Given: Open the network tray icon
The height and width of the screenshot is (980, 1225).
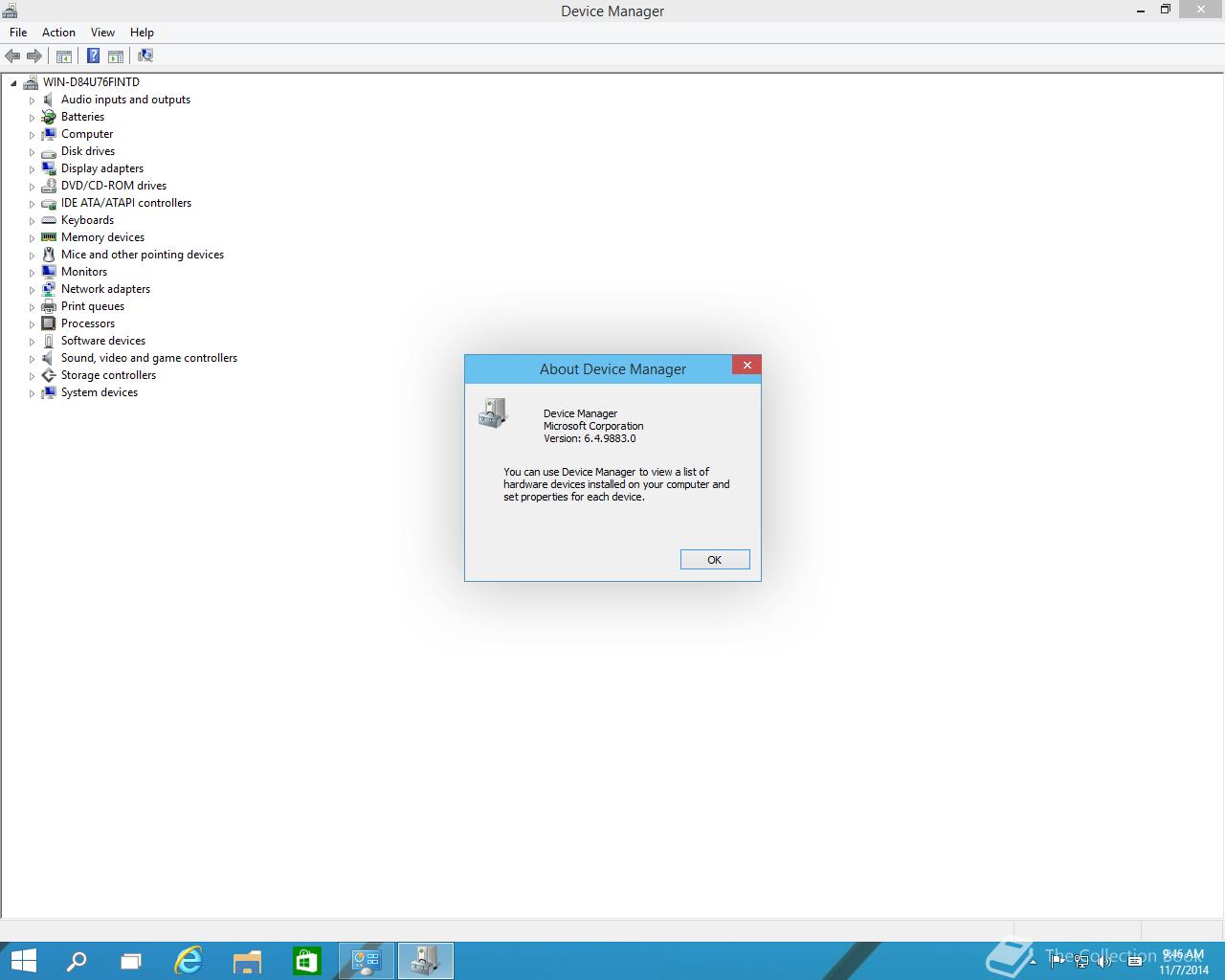Looking at the screenshot, I should tap(1081, 962).
